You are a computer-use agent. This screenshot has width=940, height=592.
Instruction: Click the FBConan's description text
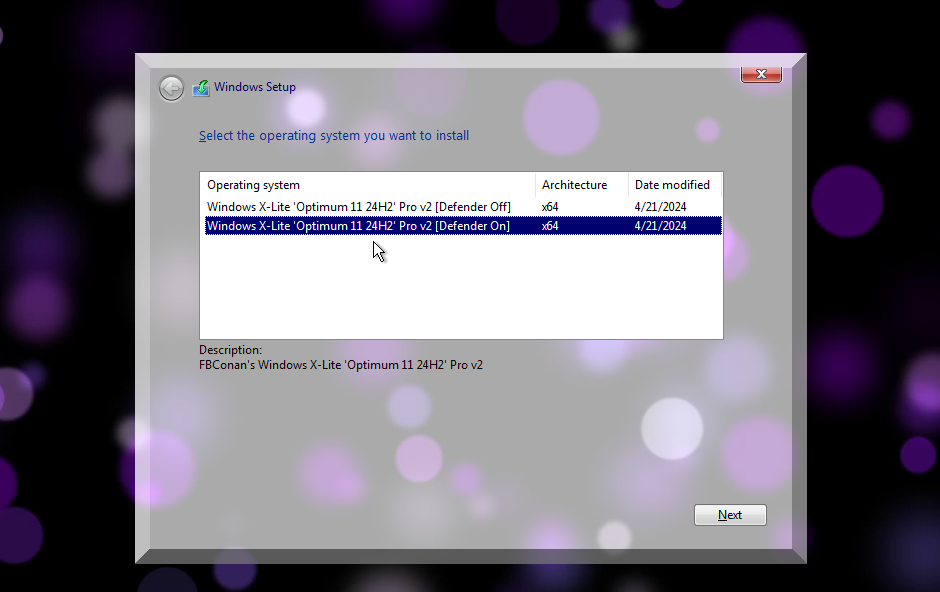pyautogui.click(x=341, y=365)
